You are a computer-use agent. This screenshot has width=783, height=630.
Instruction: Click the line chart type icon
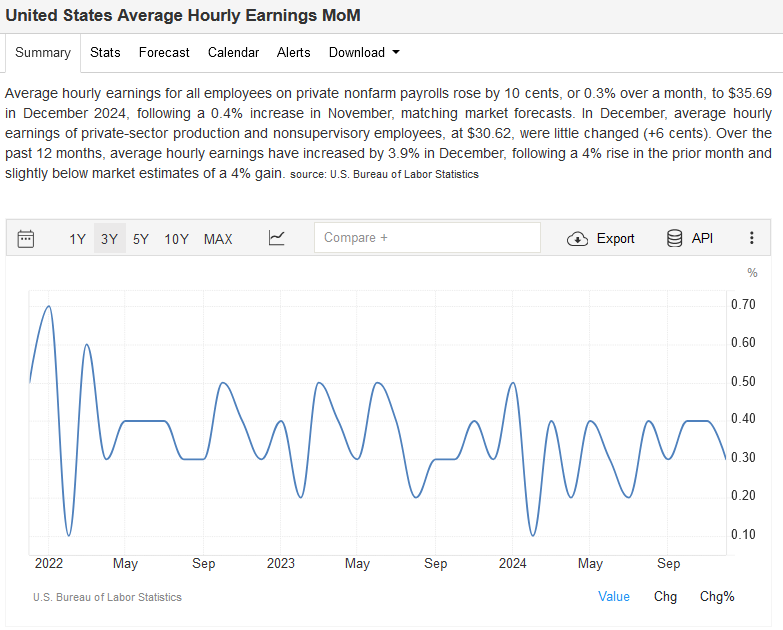click(277, 238)
